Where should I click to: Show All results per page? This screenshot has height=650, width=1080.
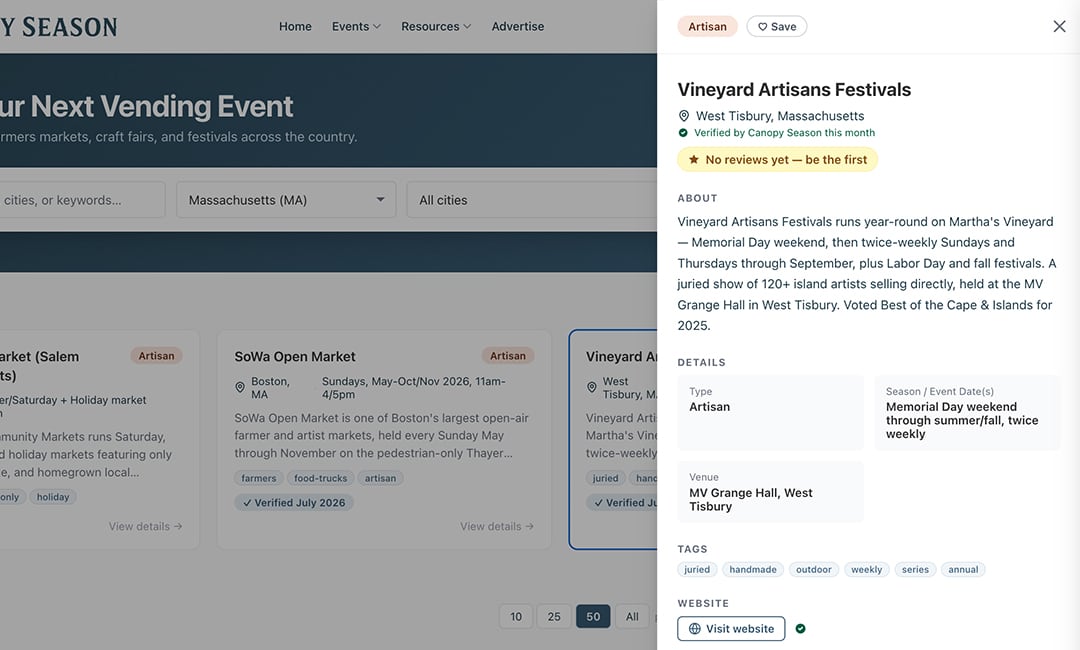[x=632, y=616]
